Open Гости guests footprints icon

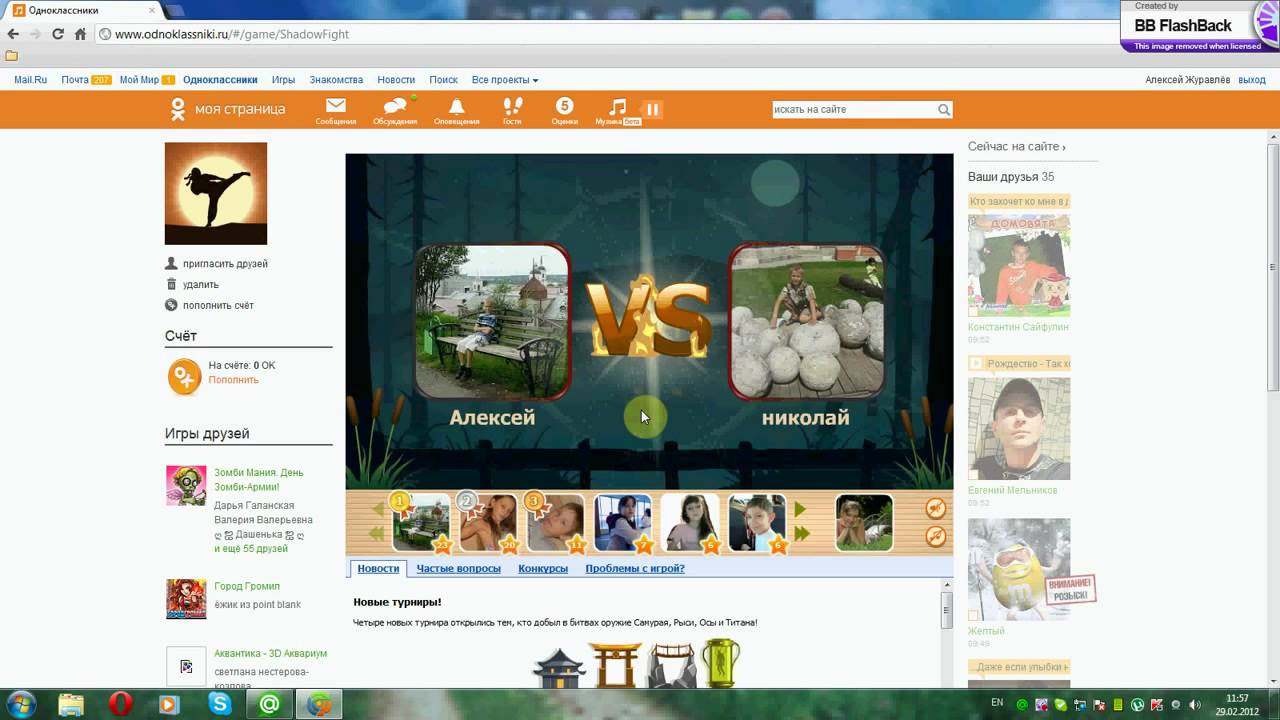(x=512, y=106)
